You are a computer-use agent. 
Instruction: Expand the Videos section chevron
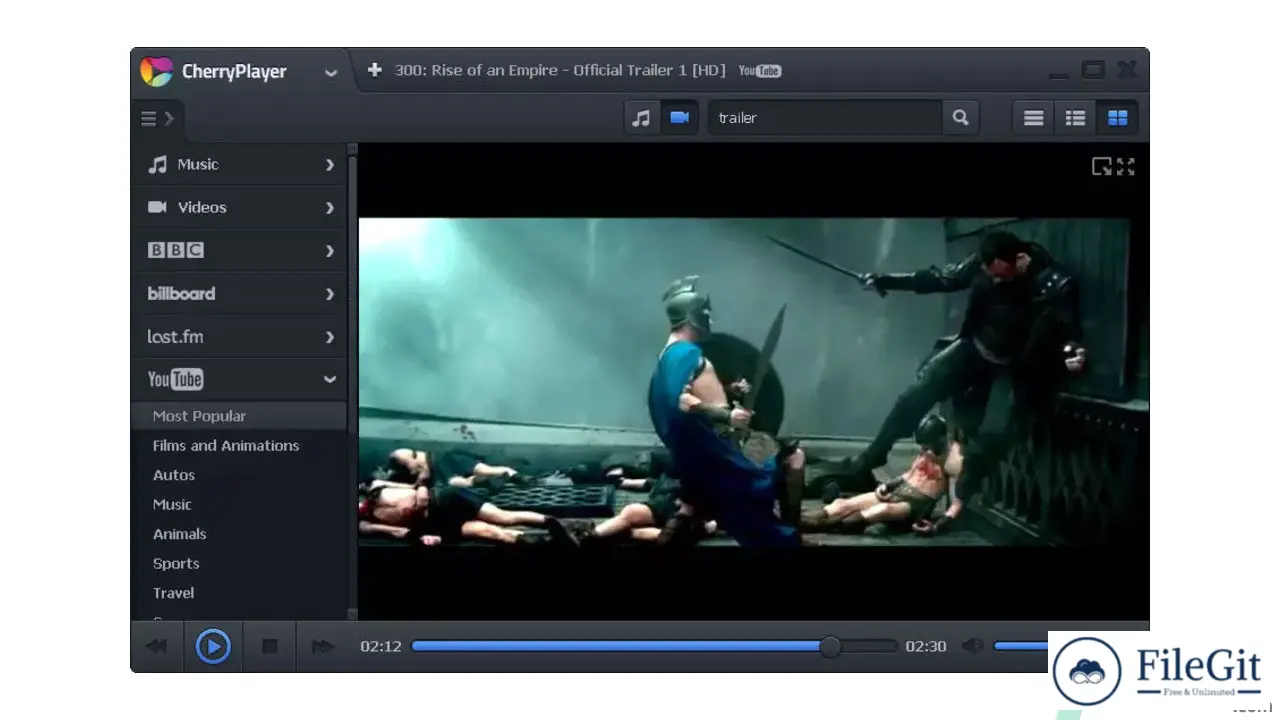click(329, 208)
